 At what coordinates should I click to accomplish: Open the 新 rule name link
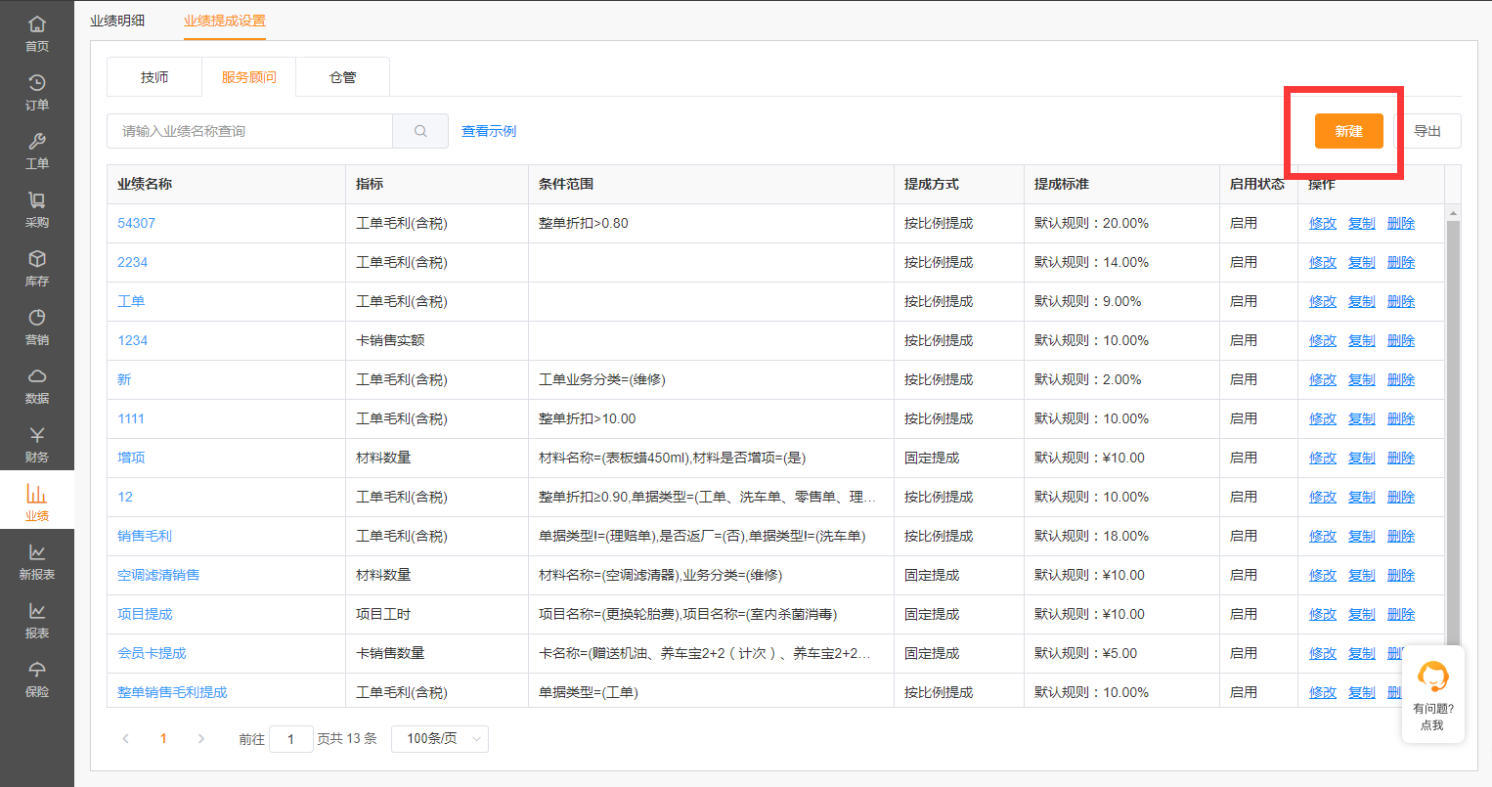click(124, 379)
